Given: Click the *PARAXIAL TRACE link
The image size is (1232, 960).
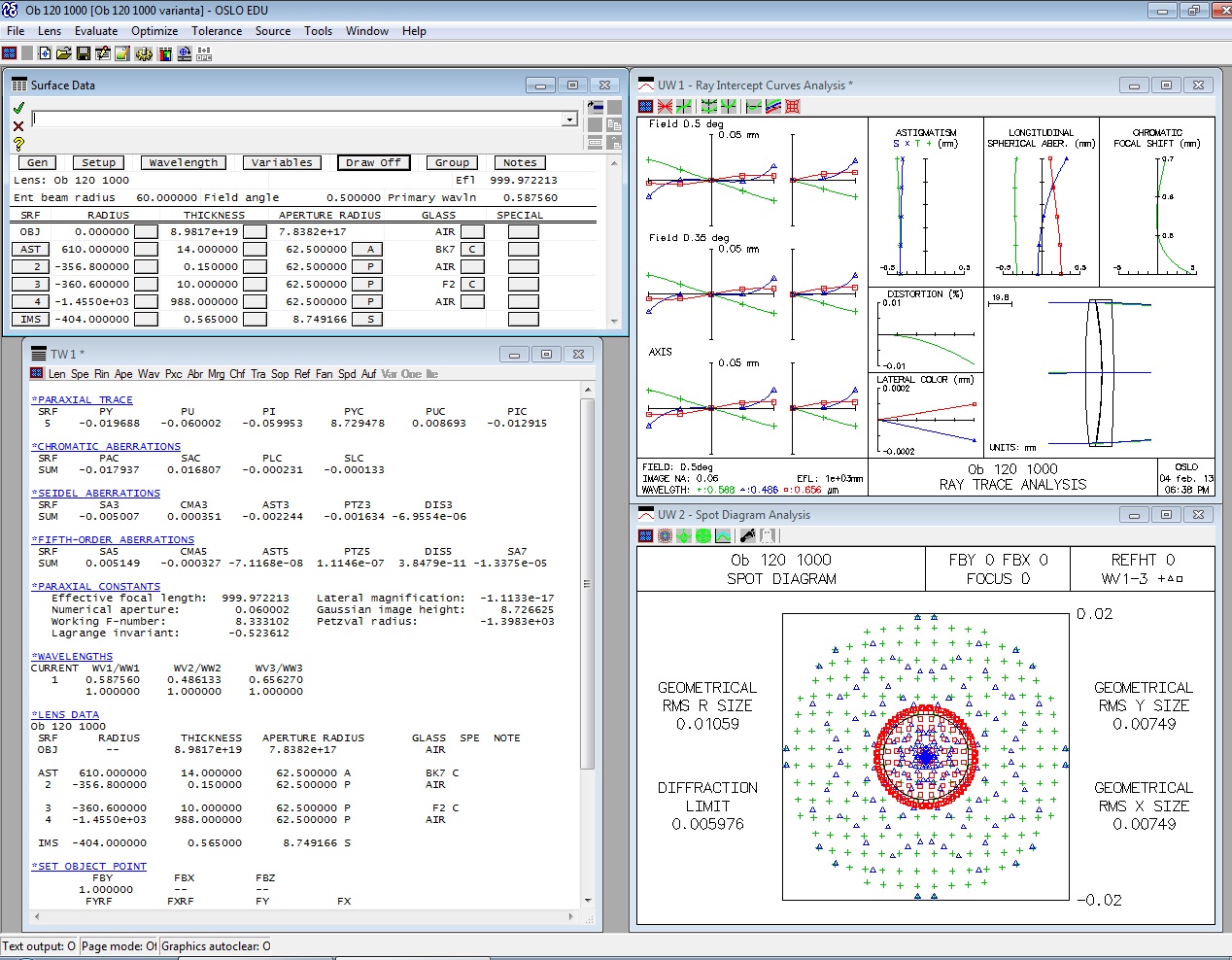Looking at the screenshot, I should 83,399.
